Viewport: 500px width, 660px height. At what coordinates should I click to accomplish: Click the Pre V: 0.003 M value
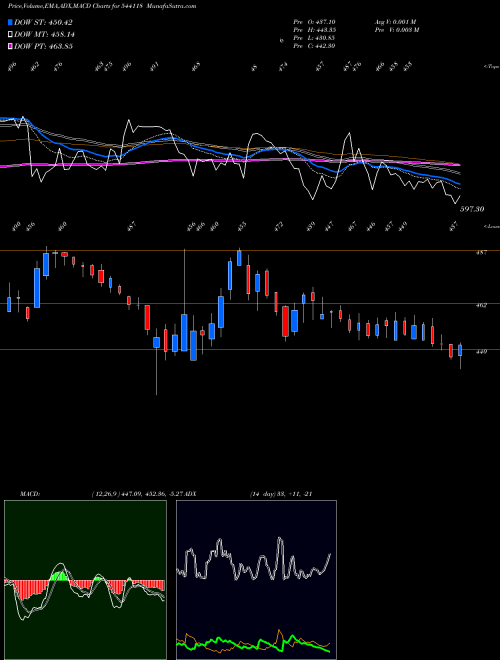click(x=396, y=30)
